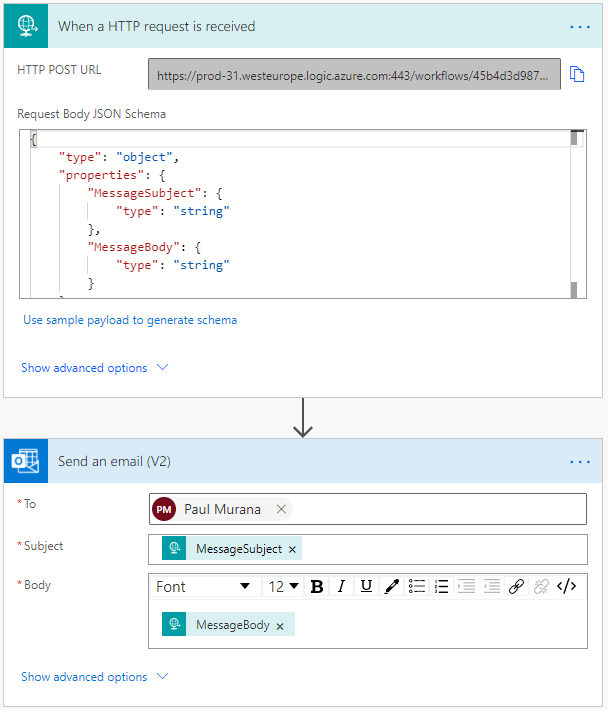Click the "MessageSubject" key in the JSON schema
The height and width of the screenshot is (710, 608).
click(x=144, y=193)
